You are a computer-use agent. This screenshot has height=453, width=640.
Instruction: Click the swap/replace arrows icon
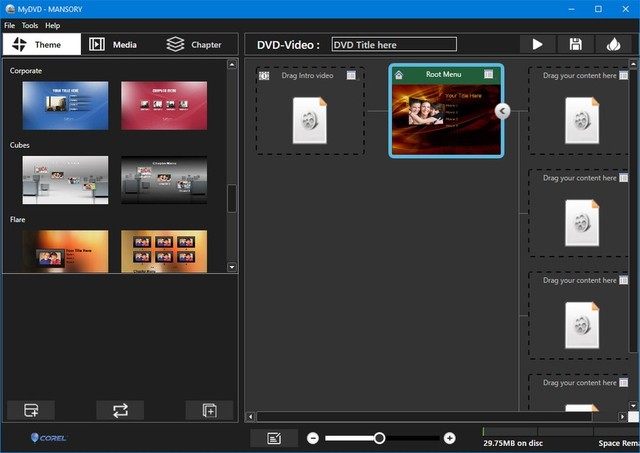pyautogui.click(x=120, y=410)
